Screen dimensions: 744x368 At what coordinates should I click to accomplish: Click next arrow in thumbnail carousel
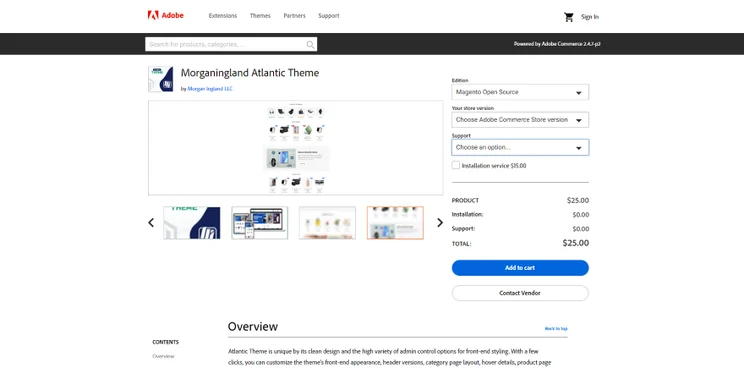(440, 222)
